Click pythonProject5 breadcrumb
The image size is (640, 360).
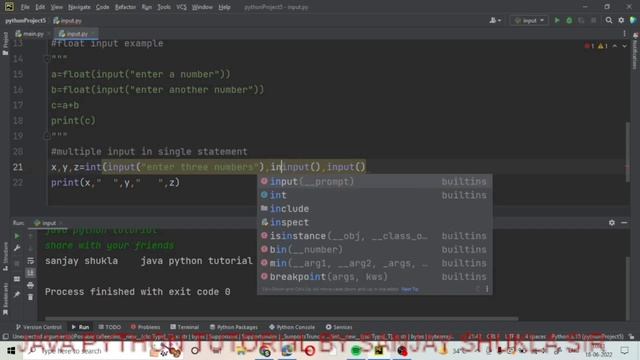pos(25,20)
